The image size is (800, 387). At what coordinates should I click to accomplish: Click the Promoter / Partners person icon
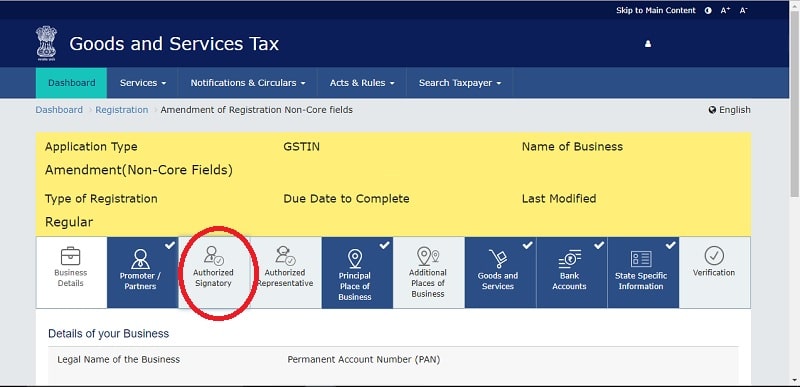(x=140, y=259)
